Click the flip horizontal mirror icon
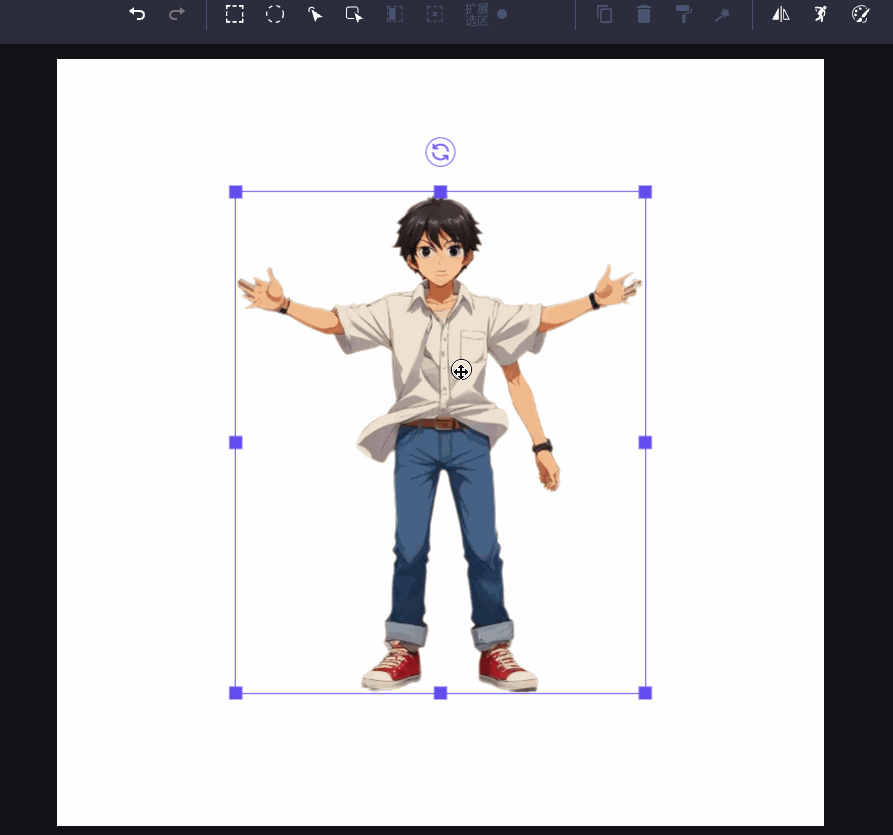Image resolution: width=893 pixels, height=835 pixels. coord(781,14)
